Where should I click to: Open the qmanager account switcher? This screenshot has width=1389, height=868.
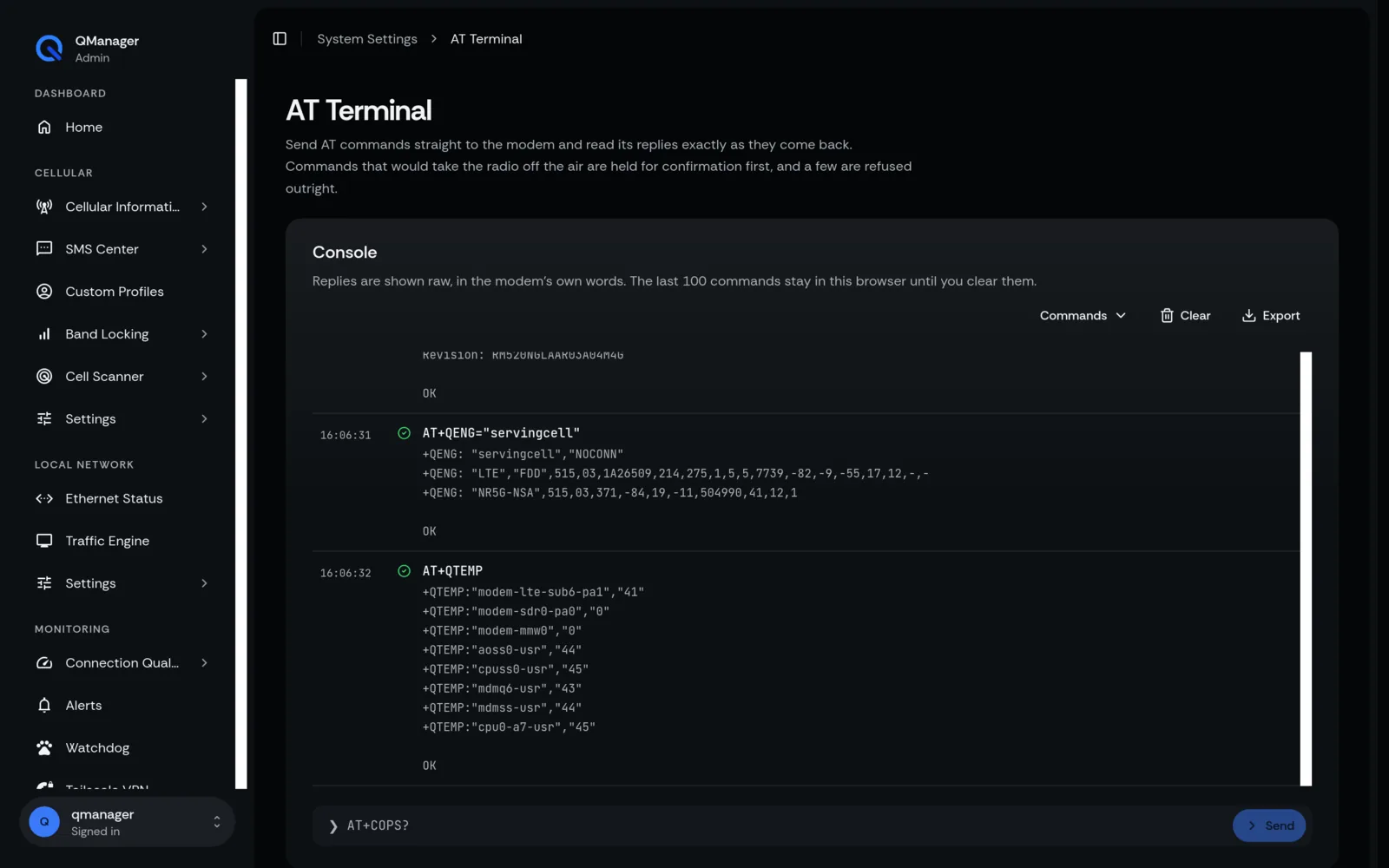pos(127,822)
